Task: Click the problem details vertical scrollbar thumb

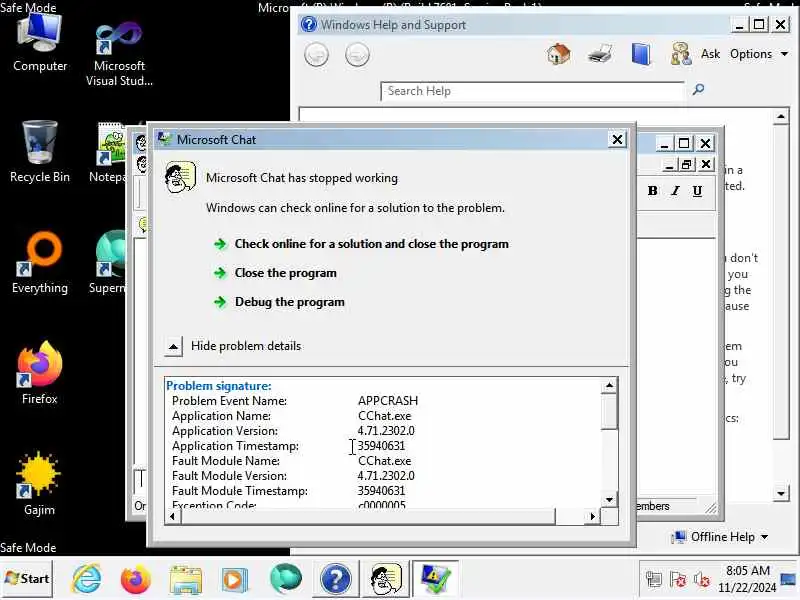Action: [609, 412]
